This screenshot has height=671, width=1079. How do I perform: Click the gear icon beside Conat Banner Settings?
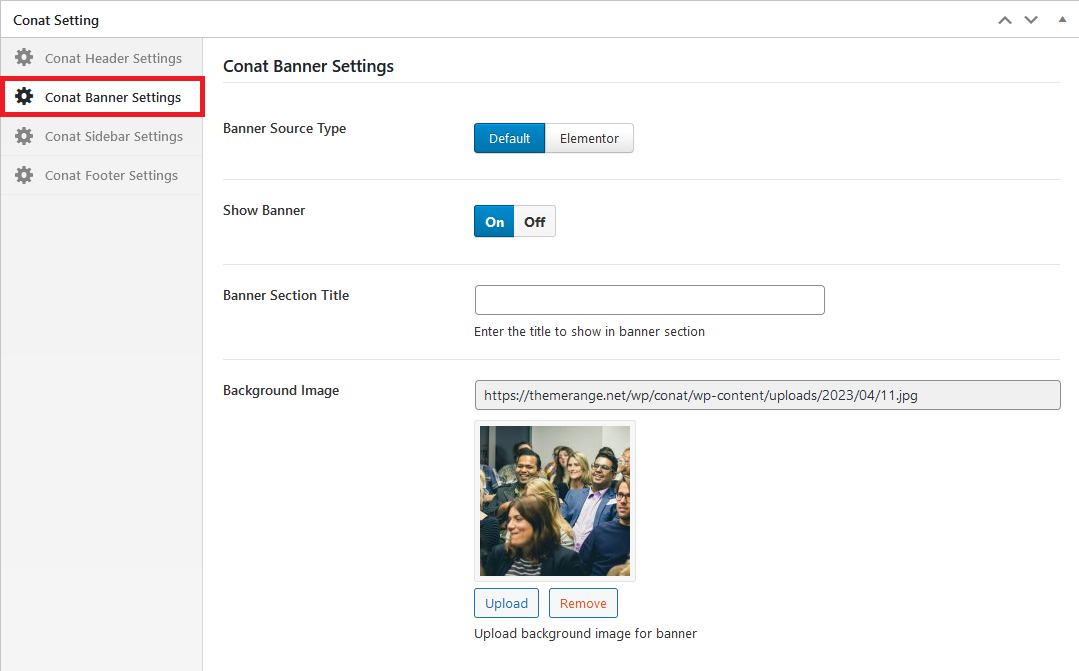tap(24, 97)
